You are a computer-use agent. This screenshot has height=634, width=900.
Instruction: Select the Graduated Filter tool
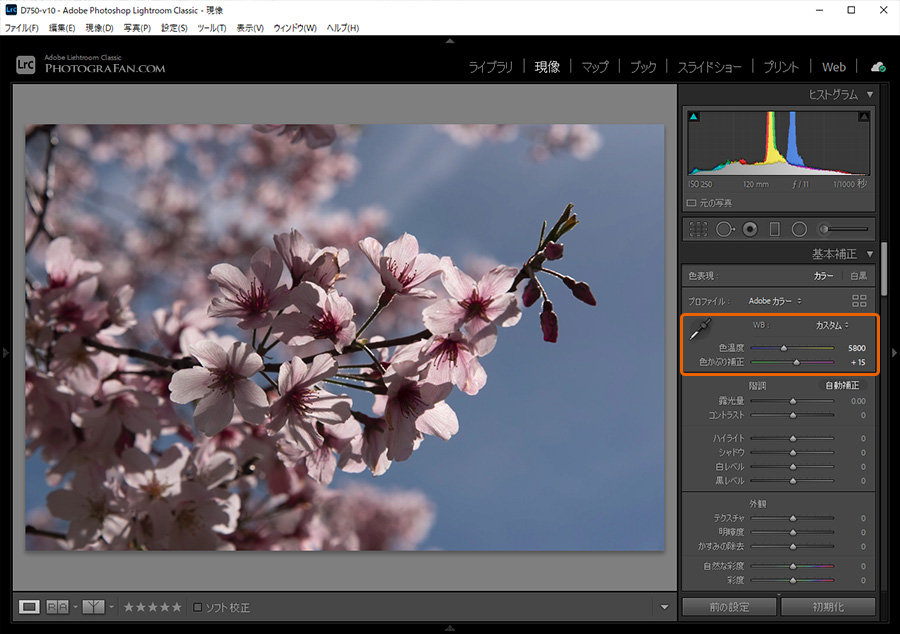point(774,229)
